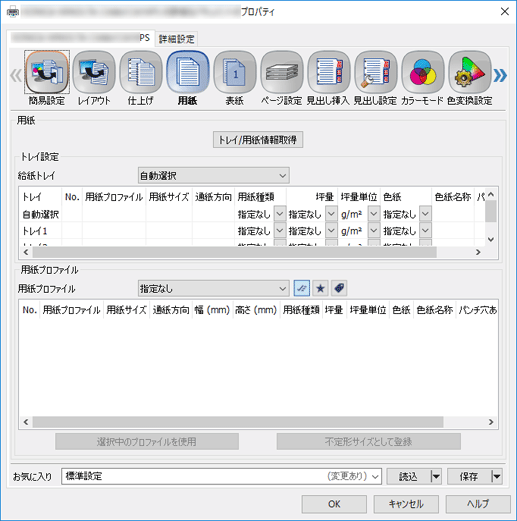The width and height of the screenshot is (517, 521).
Task: Open the カラーモード color mode icon
Action: tap(423, 72)
